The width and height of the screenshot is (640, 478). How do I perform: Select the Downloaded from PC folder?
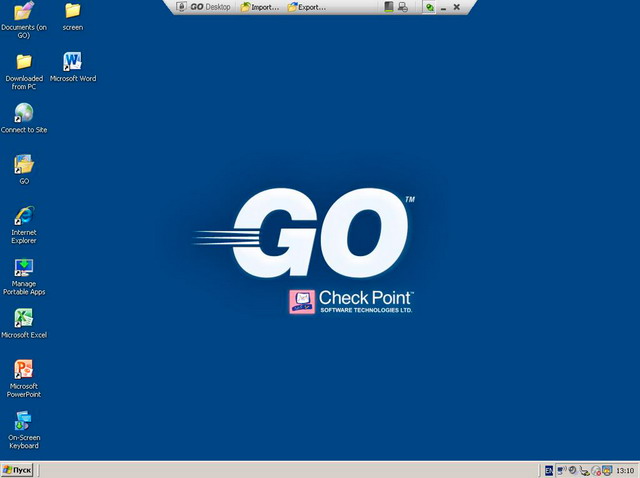pyautogui.click(x=24, y=62)
